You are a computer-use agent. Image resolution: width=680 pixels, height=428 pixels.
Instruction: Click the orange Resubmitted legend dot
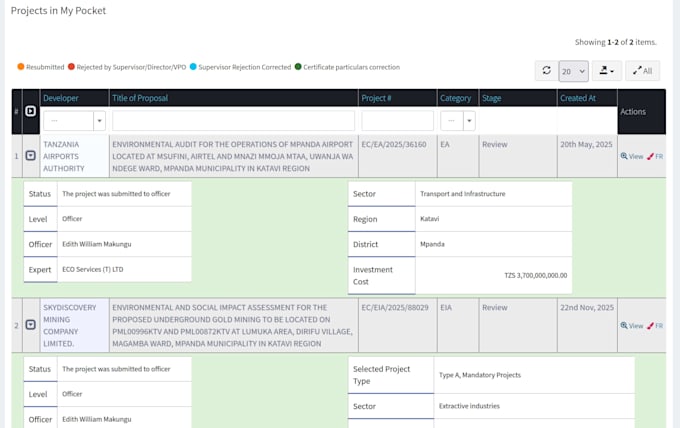[20, 66]
